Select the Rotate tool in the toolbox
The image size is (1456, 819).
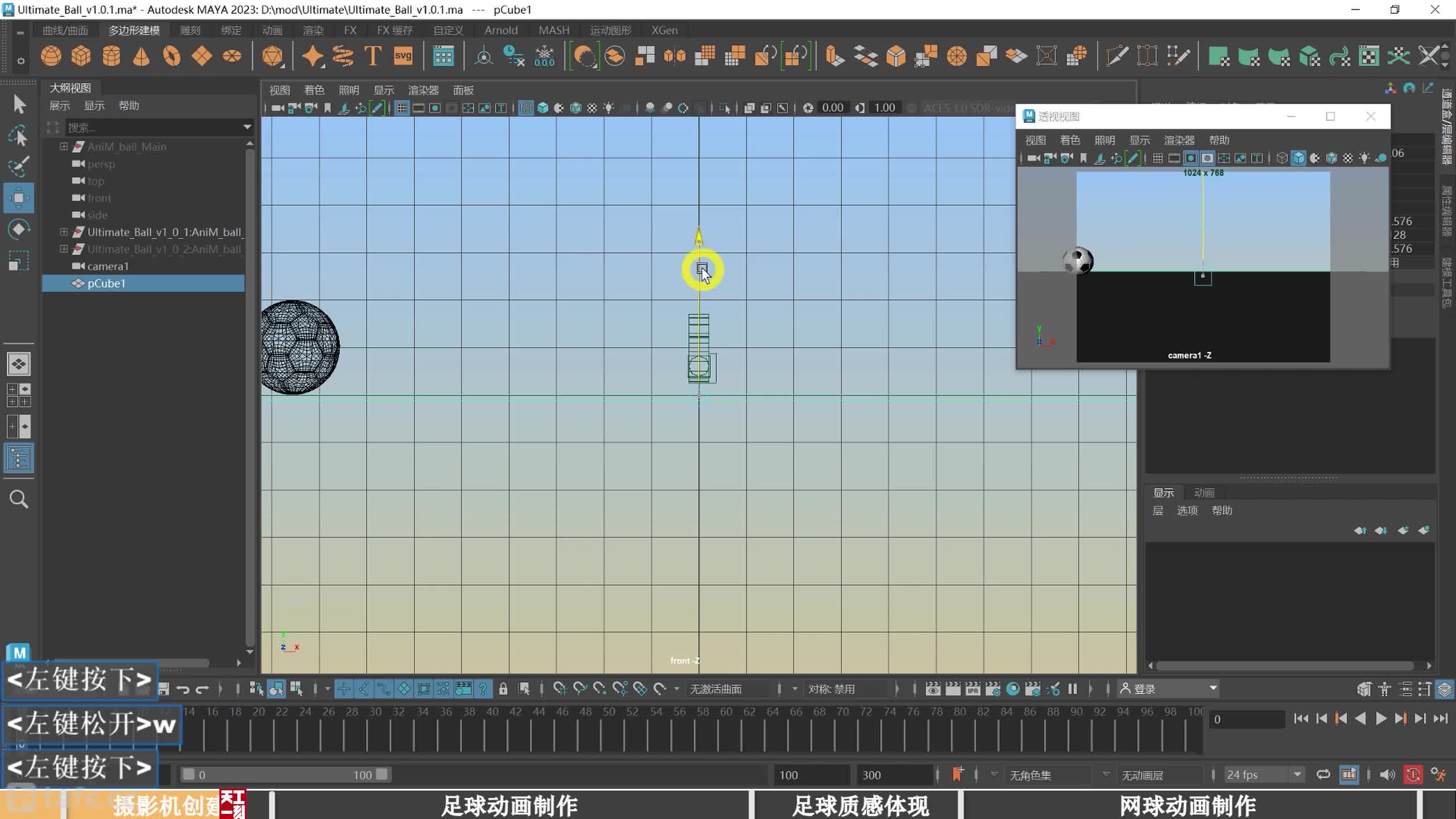coord(19,229)
